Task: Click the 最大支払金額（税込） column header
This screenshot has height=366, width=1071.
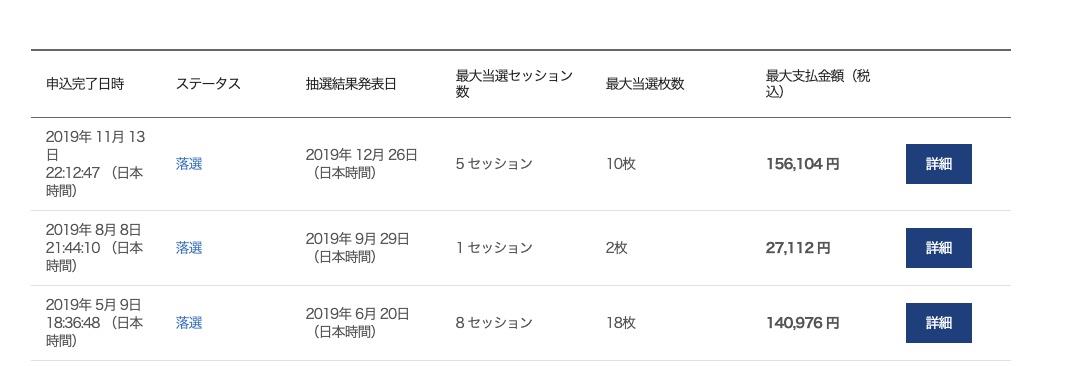Action: coord(818,84)
